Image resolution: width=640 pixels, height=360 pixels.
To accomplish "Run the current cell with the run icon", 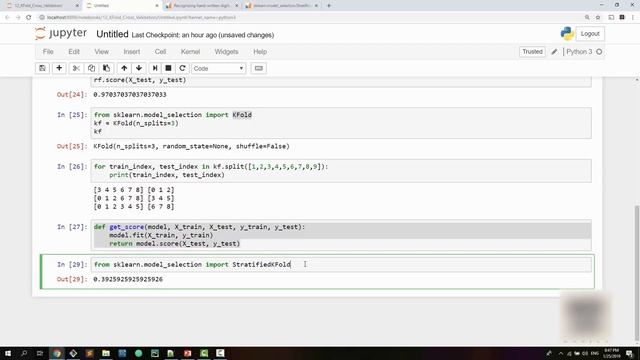I will click(155, 68).
